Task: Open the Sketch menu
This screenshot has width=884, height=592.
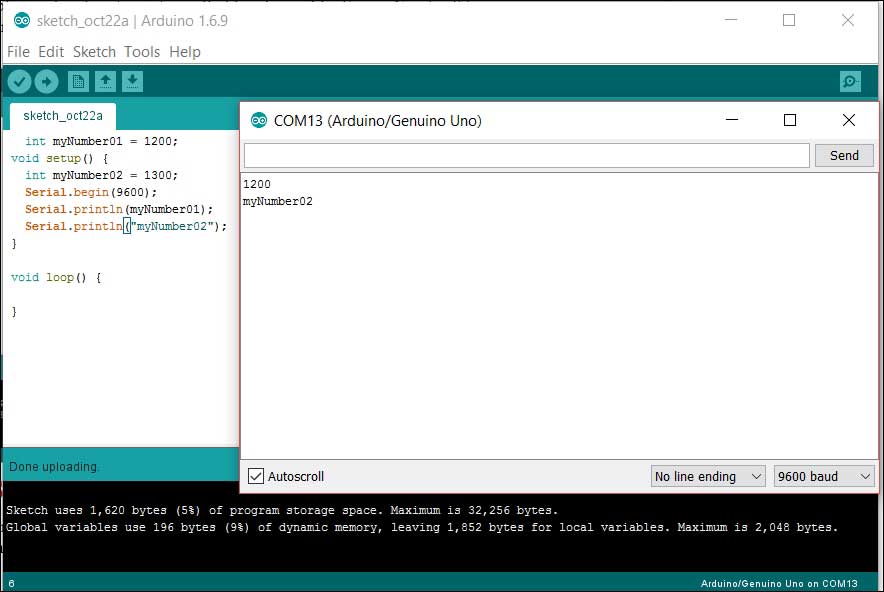Action: pos(95,52)
